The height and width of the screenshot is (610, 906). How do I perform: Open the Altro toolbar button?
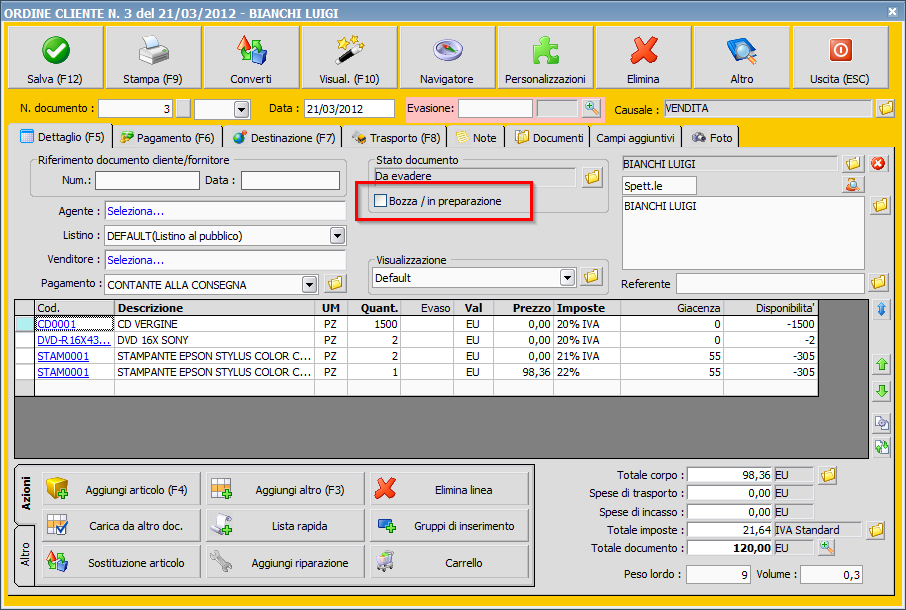tap(742, 57)
